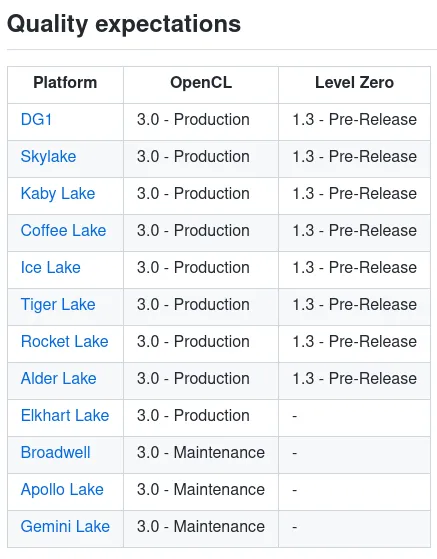This screenshot has height=559, width=437.
Task: Visit the Ice Lake link
Action: tap(50, 268)
